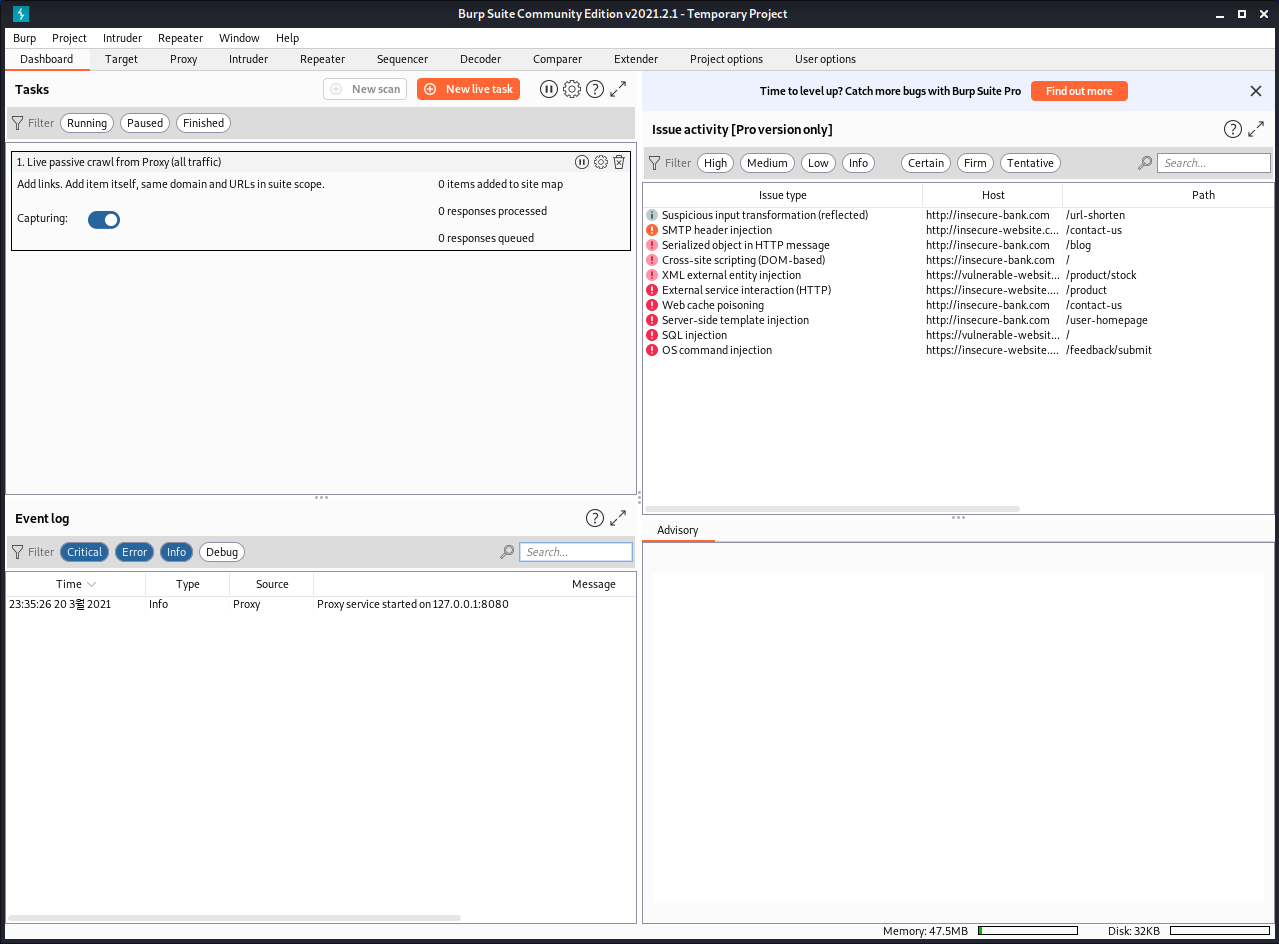Screen dimensions: 1279x944
Task: Switch to the Comparer tab
Action: [x=558, y=59]
